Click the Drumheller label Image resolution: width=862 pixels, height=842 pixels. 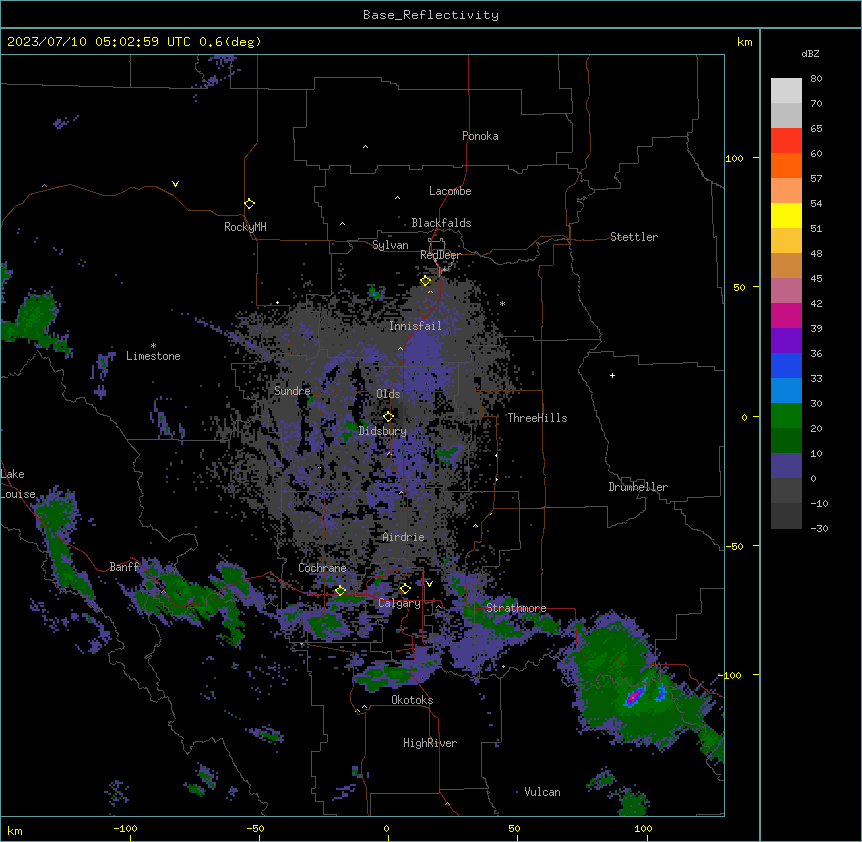[x=638, y=487]
